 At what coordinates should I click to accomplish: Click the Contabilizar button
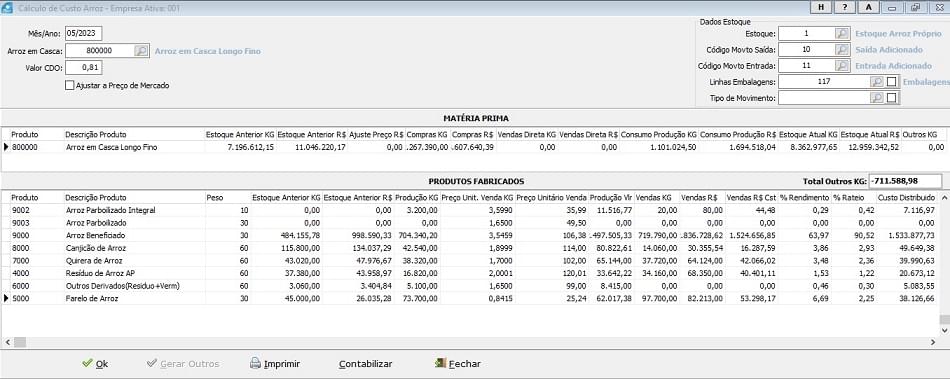click(x=365, y=364)
